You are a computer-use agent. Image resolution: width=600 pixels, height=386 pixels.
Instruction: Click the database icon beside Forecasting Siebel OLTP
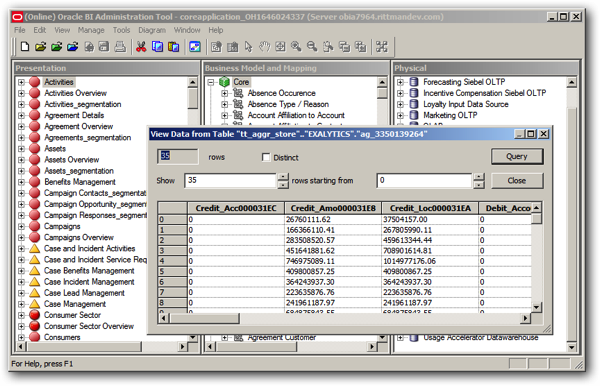414,82
